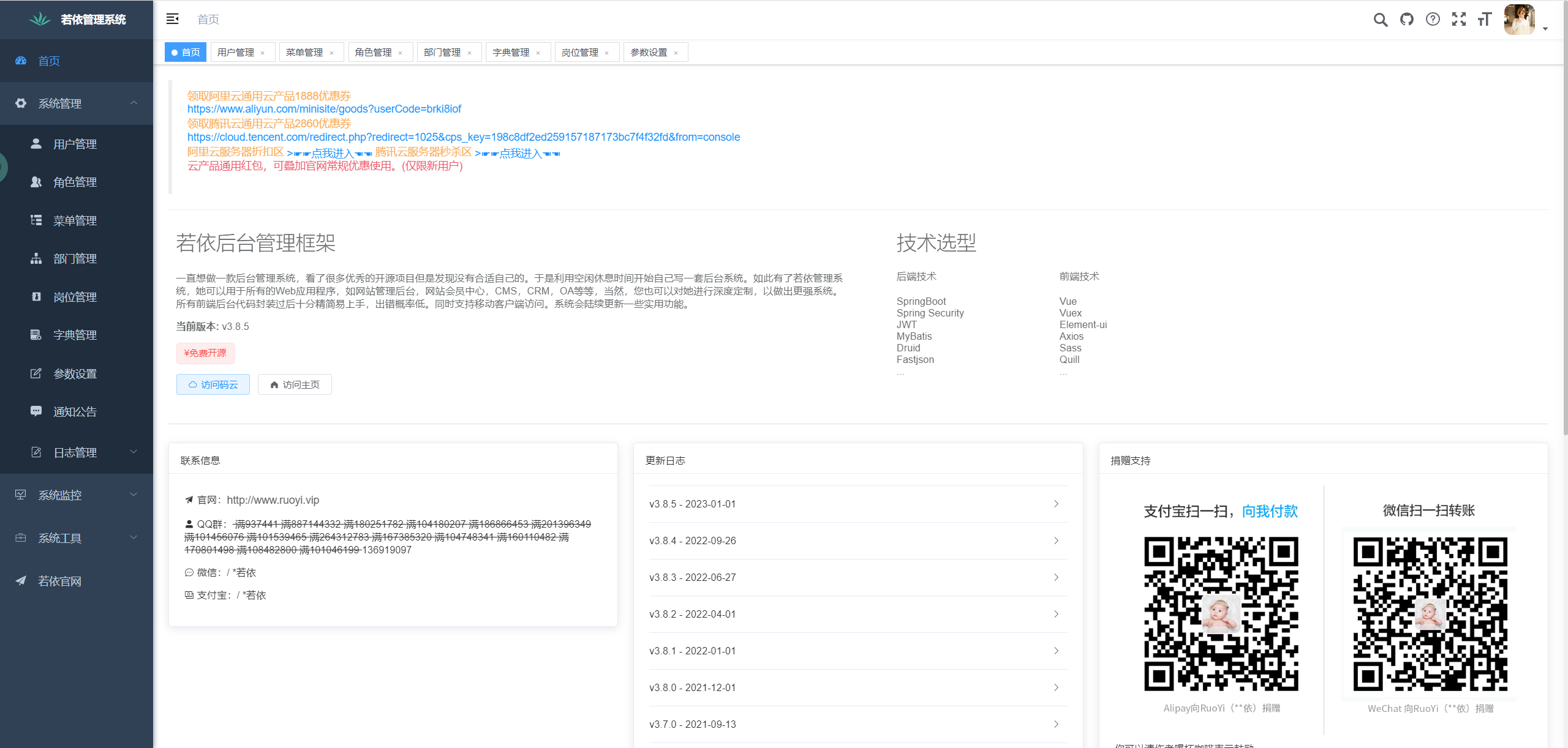Image resolution: width=1568 pixels, height=748 pixels.
Task: Open 菜单管理 in the sidebar
Action: coord(75,220)
